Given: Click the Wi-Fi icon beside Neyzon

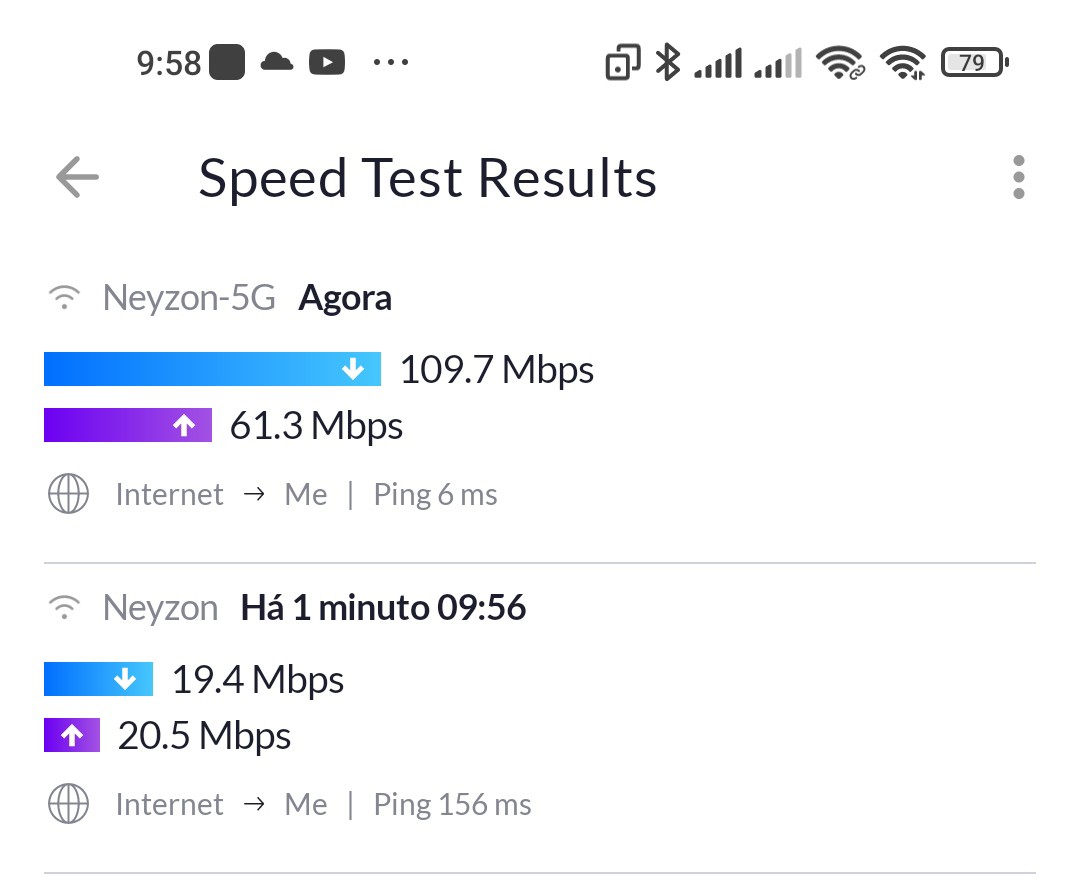Looking at the screenshot, I should pyautogui.click(x=65, y=608).
